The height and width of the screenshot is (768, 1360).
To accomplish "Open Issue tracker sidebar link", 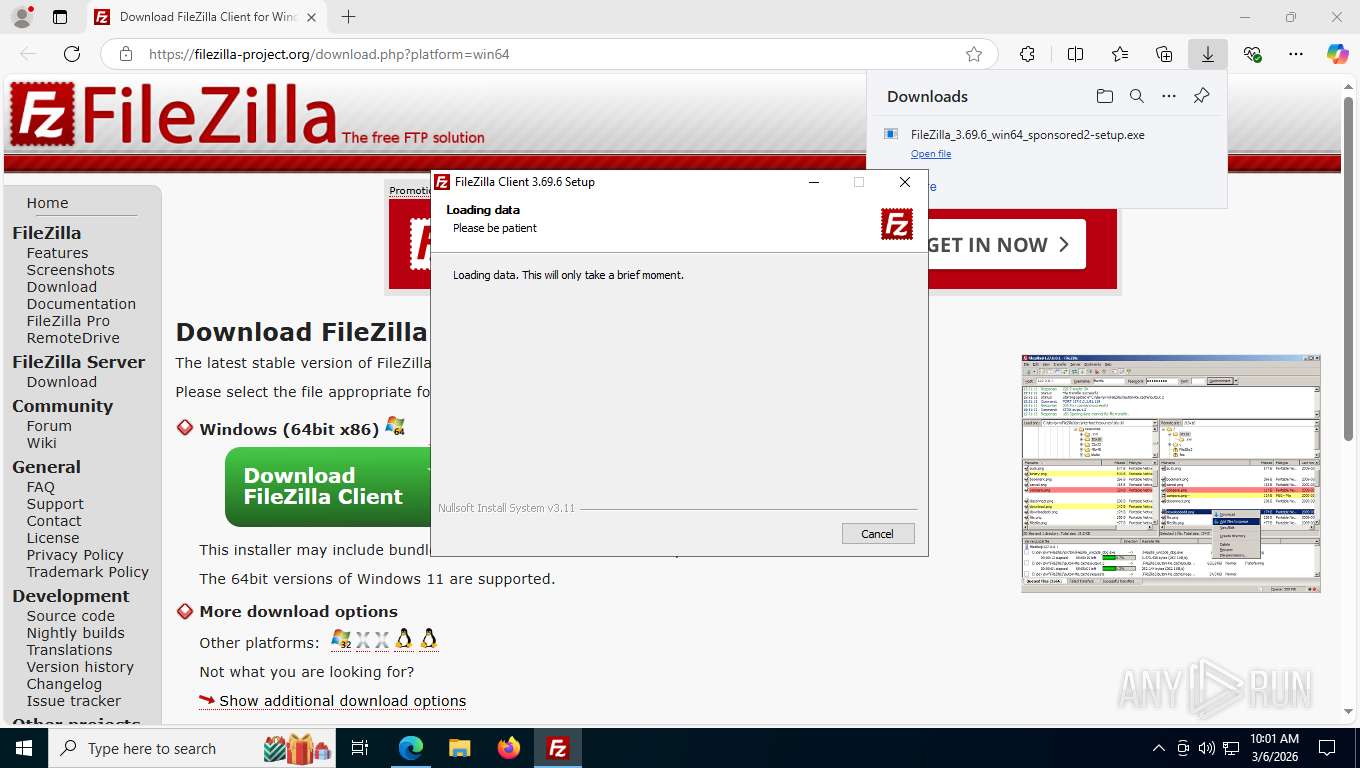I will 74,701.
